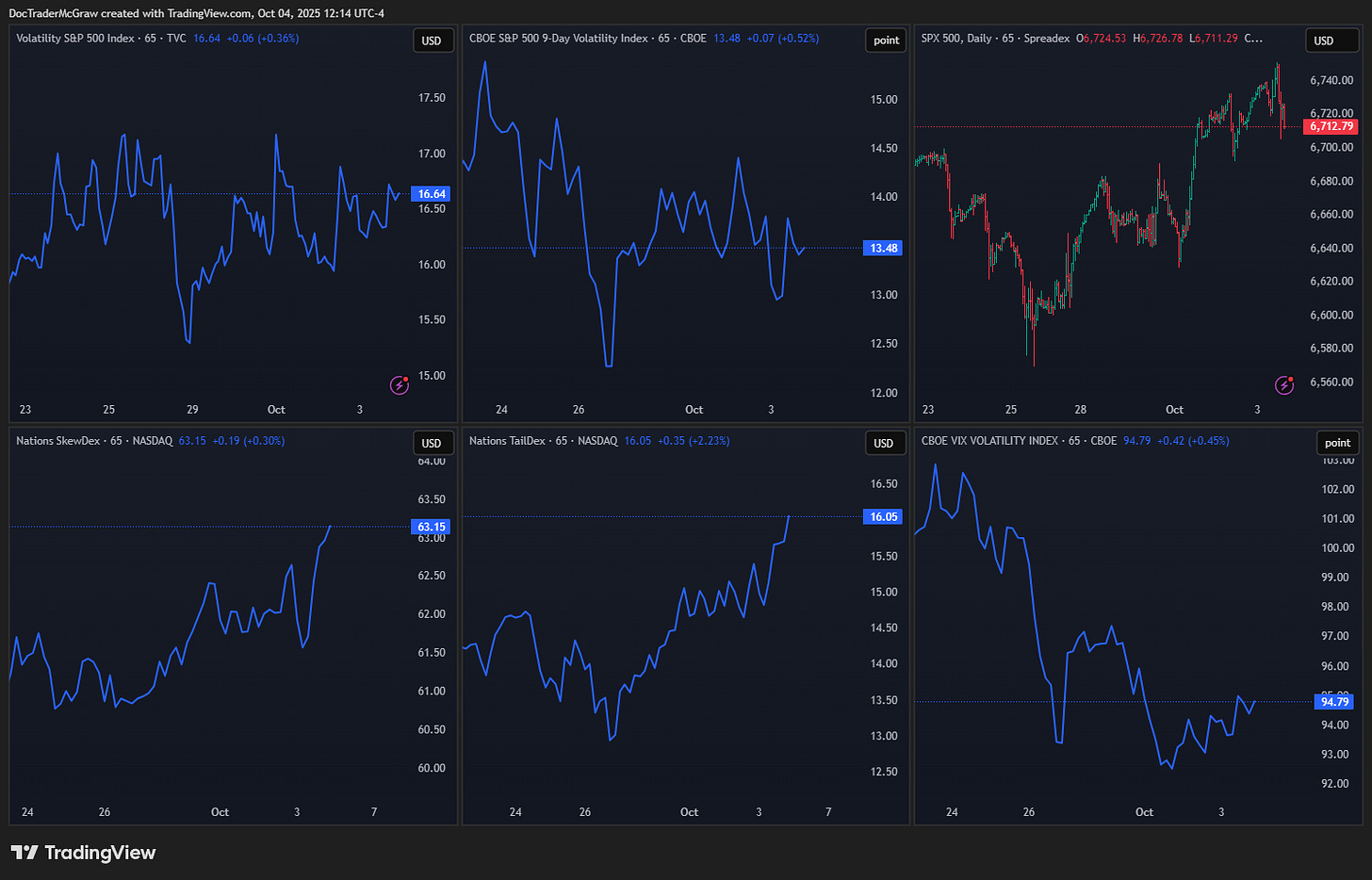The height and width of the screenshot is (880, 1372).
Task: Click the 102.00 axis label on VIX Volatility chart
Action: coord(1338,489)
